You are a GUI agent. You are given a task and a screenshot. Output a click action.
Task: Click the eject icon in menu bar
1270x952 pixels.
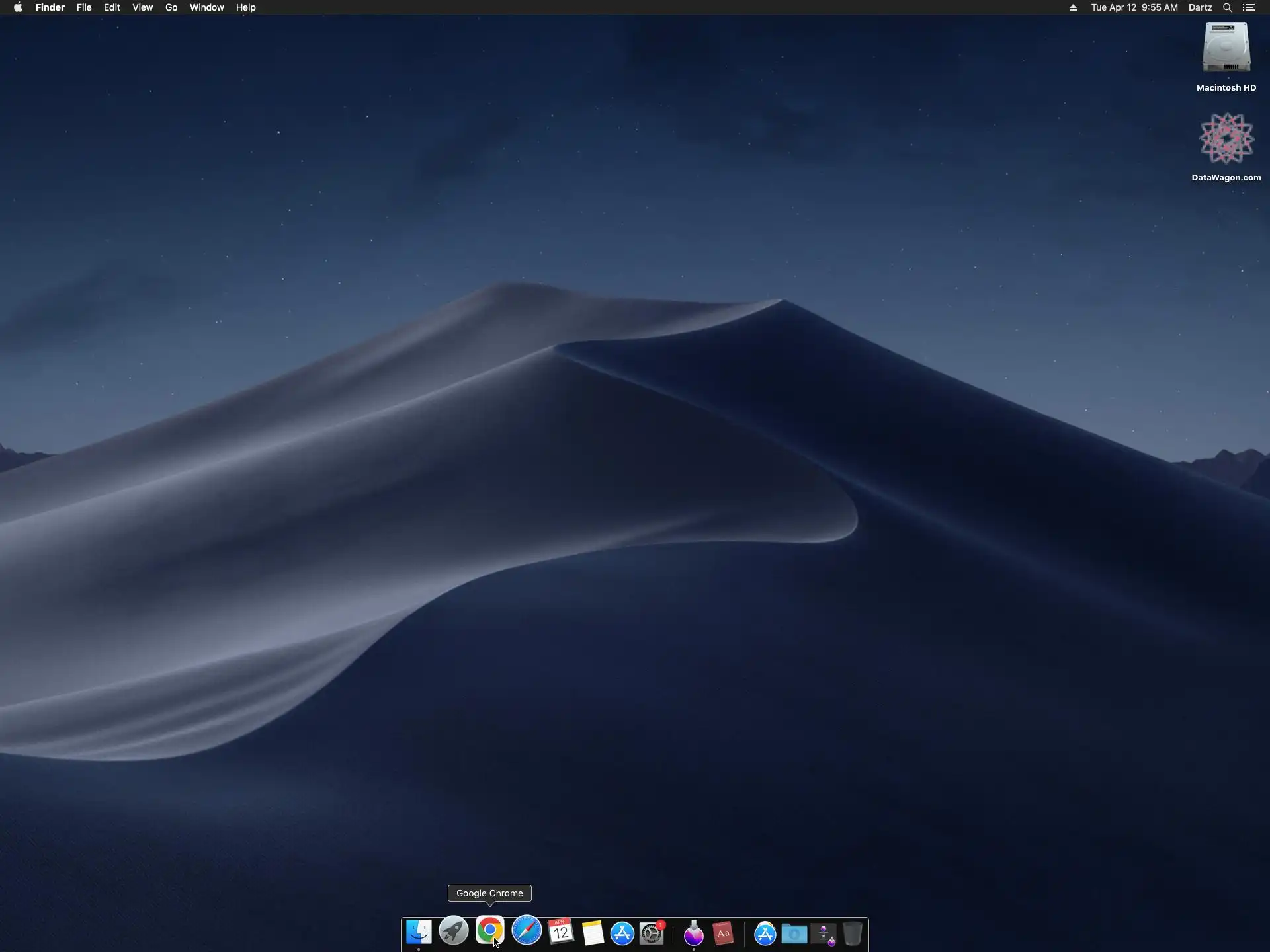coord(1073,7)
